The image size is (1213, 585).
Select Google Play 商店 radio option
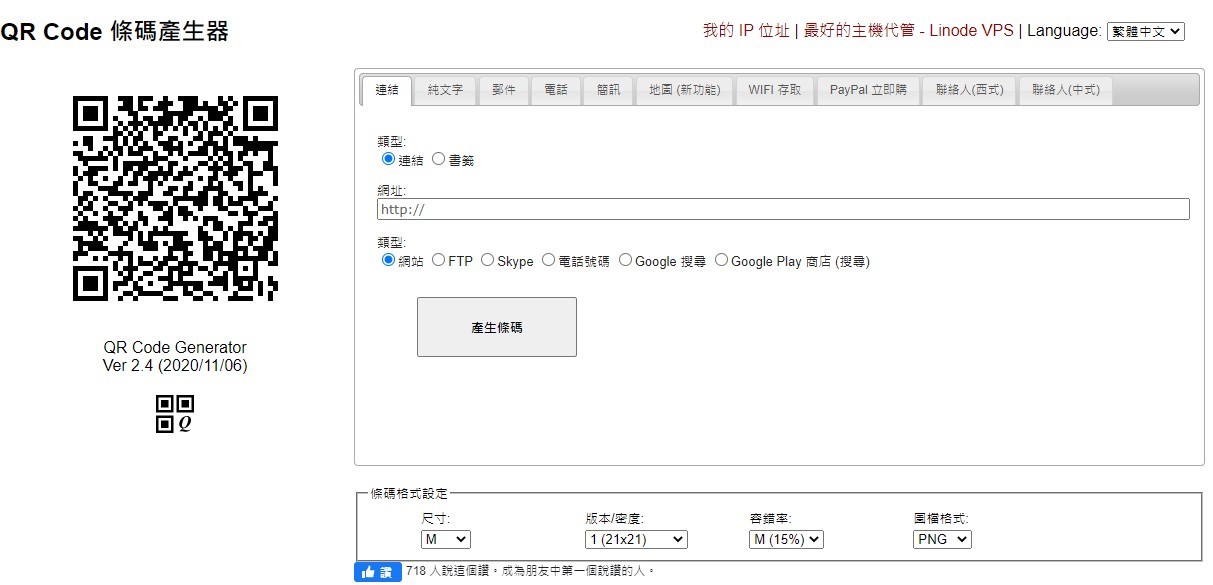(721, 260)
